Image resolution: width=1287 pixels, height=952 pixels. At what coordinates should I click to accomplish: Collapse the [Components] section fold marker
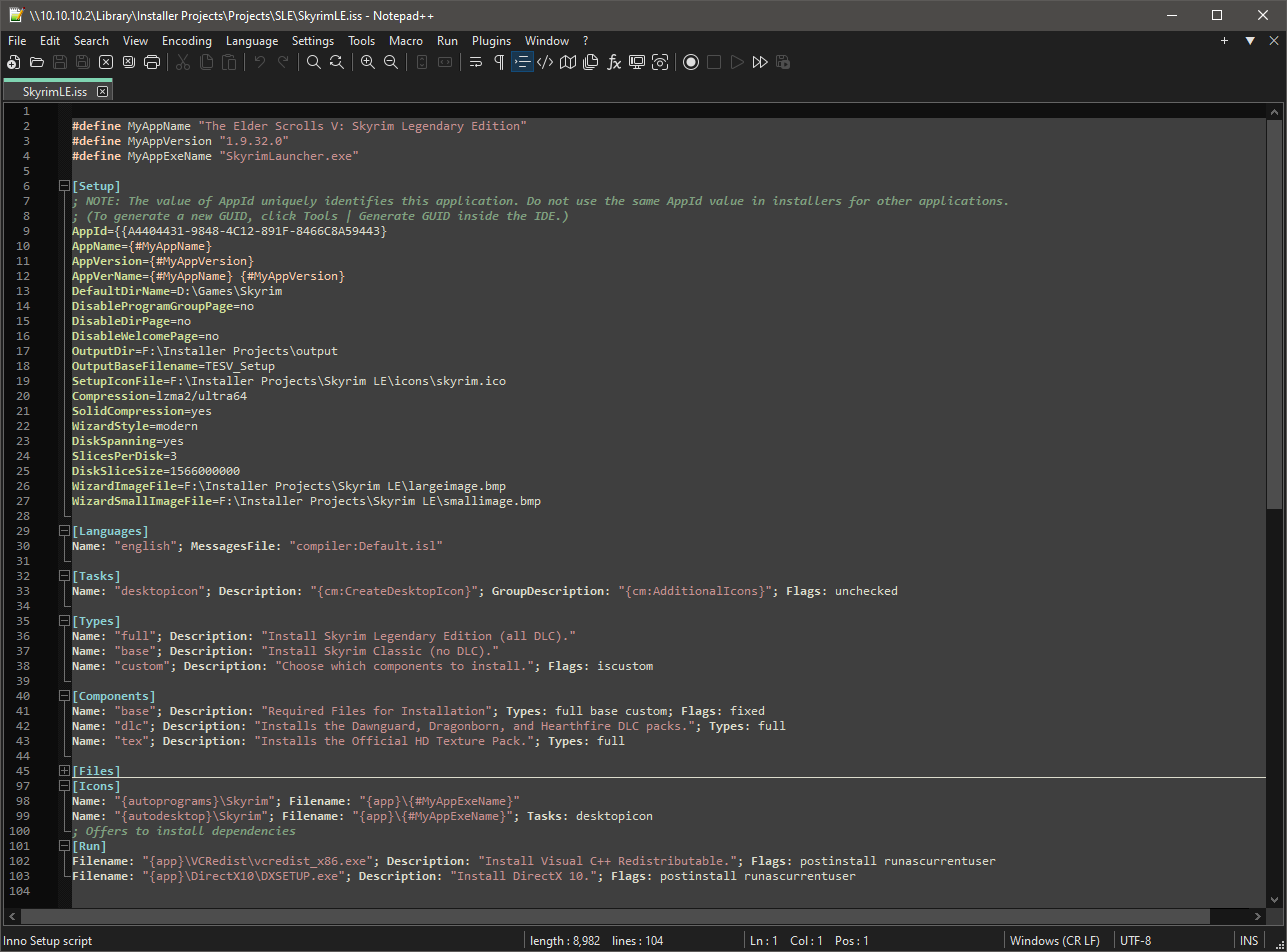(65, 696)
